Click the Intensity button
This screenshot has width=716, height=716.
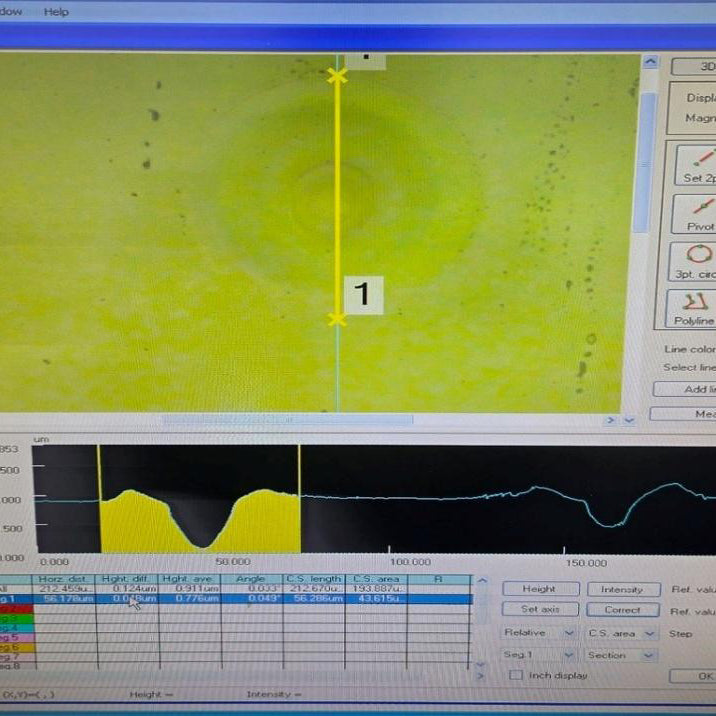623,590
